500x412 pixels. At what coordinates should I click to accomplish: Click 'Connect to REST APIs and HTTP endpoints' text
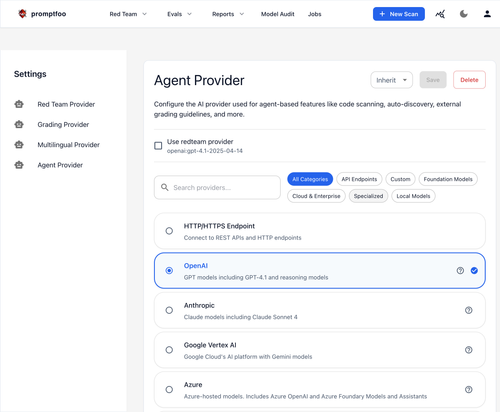pos(242,238)
